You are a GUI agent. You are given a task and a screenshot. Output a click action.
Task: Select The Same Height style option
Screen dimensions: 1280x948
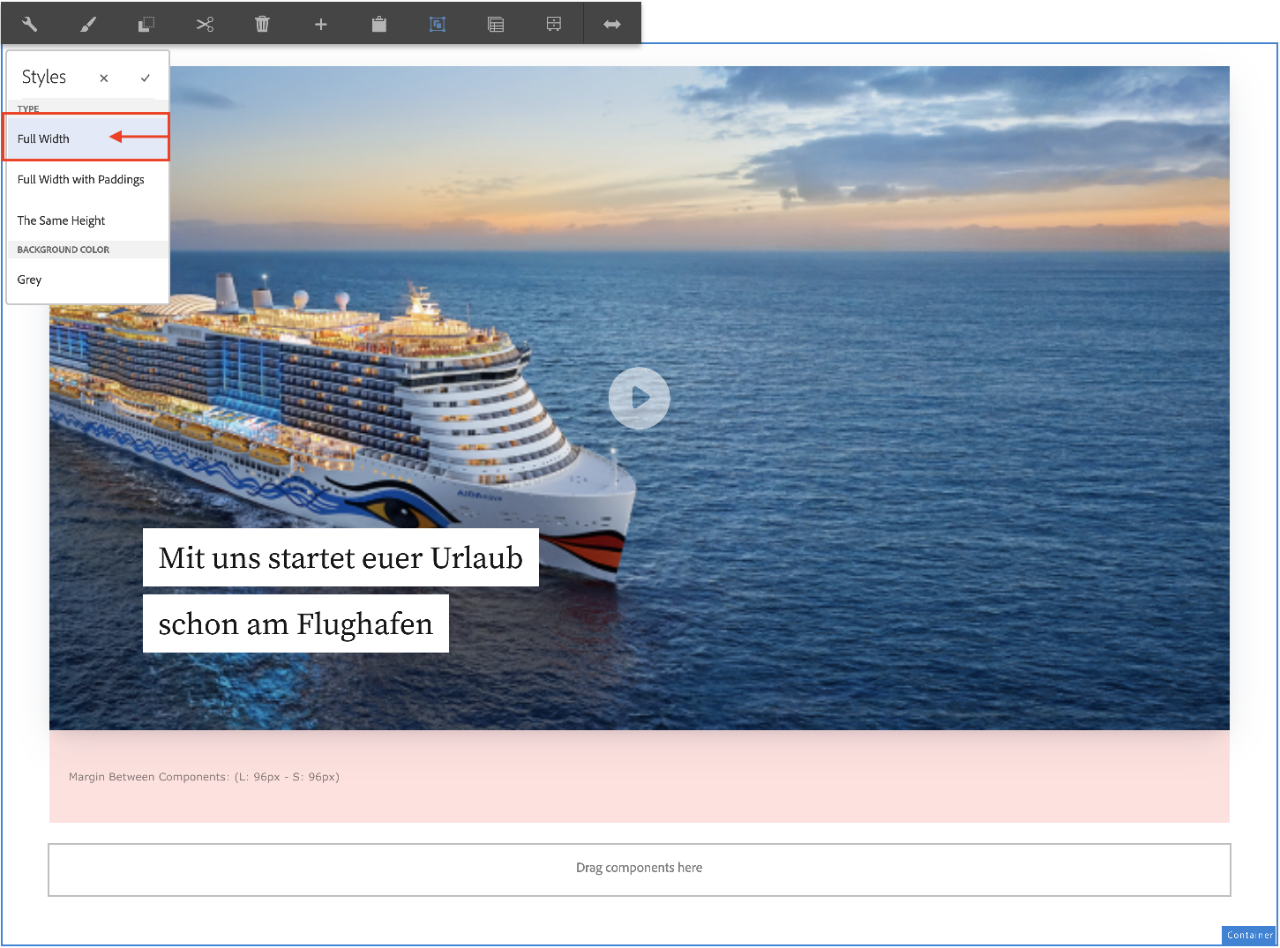60,221
